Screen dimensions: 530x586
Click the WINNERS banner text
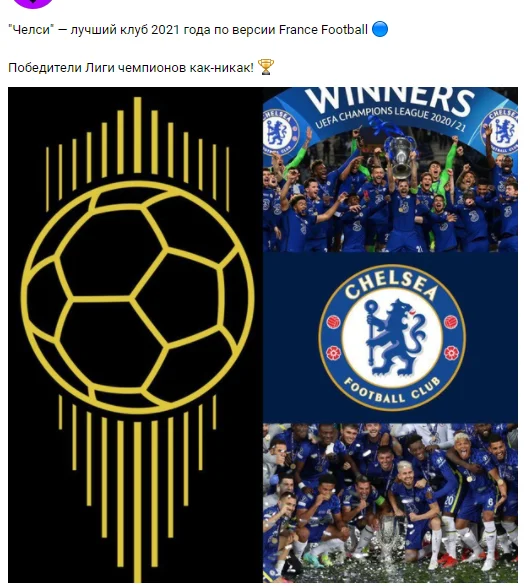[389, 99]
